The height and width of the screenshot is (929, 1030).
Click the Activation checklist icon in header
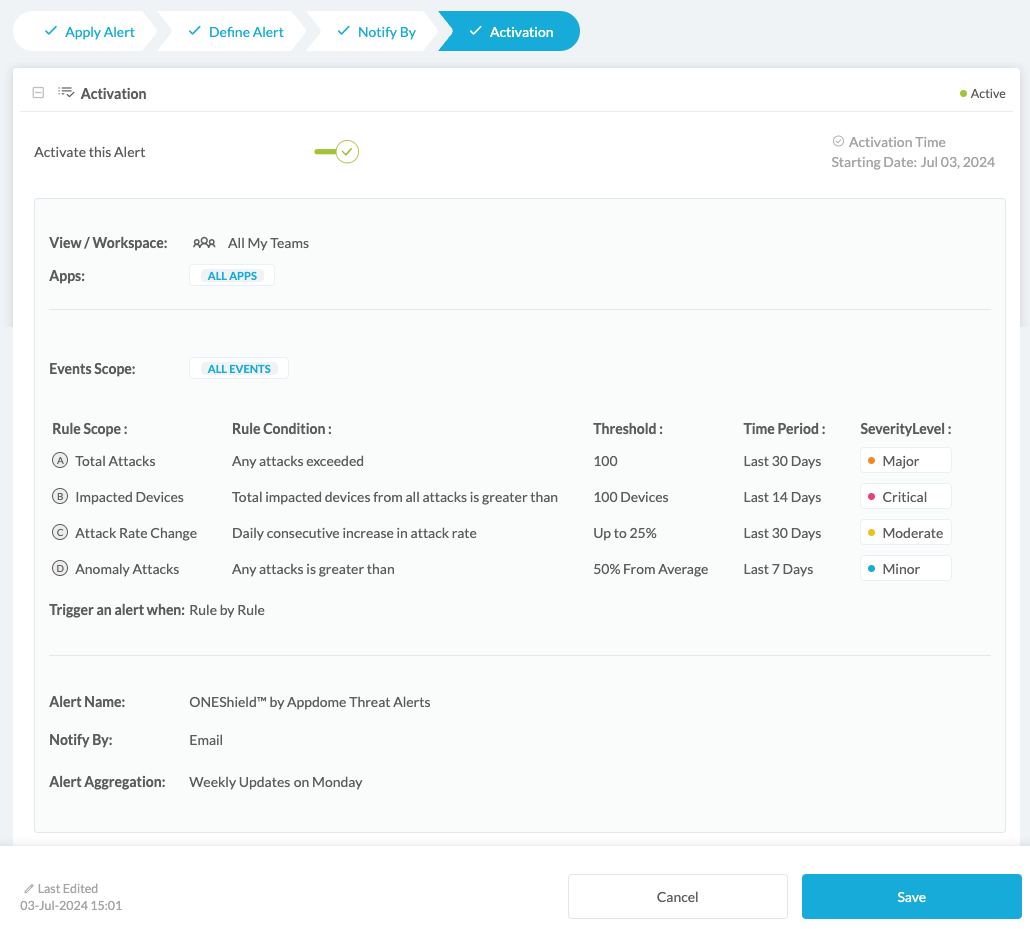(x=66, y=93)
